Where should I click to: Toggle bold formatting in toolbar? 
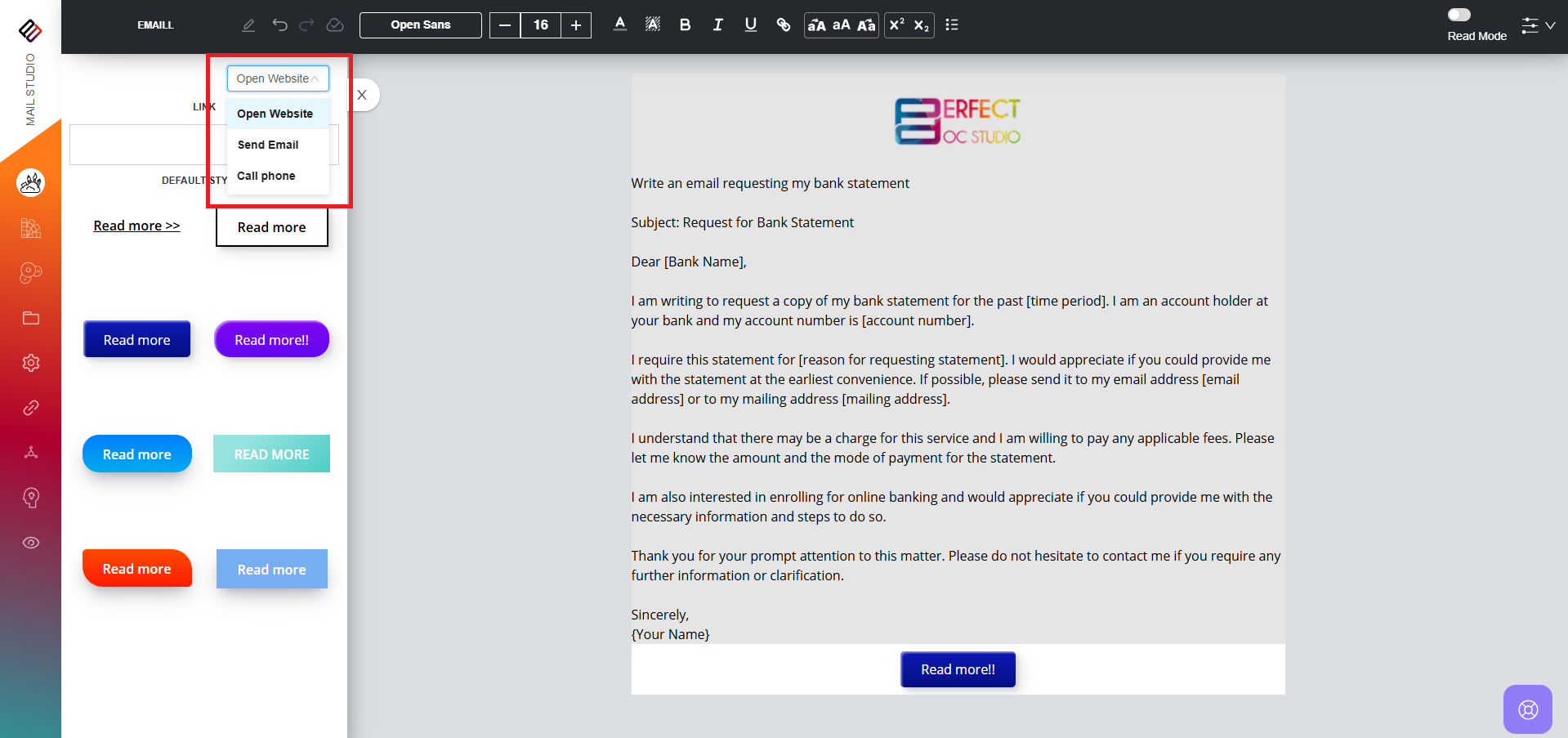[685, 25]
